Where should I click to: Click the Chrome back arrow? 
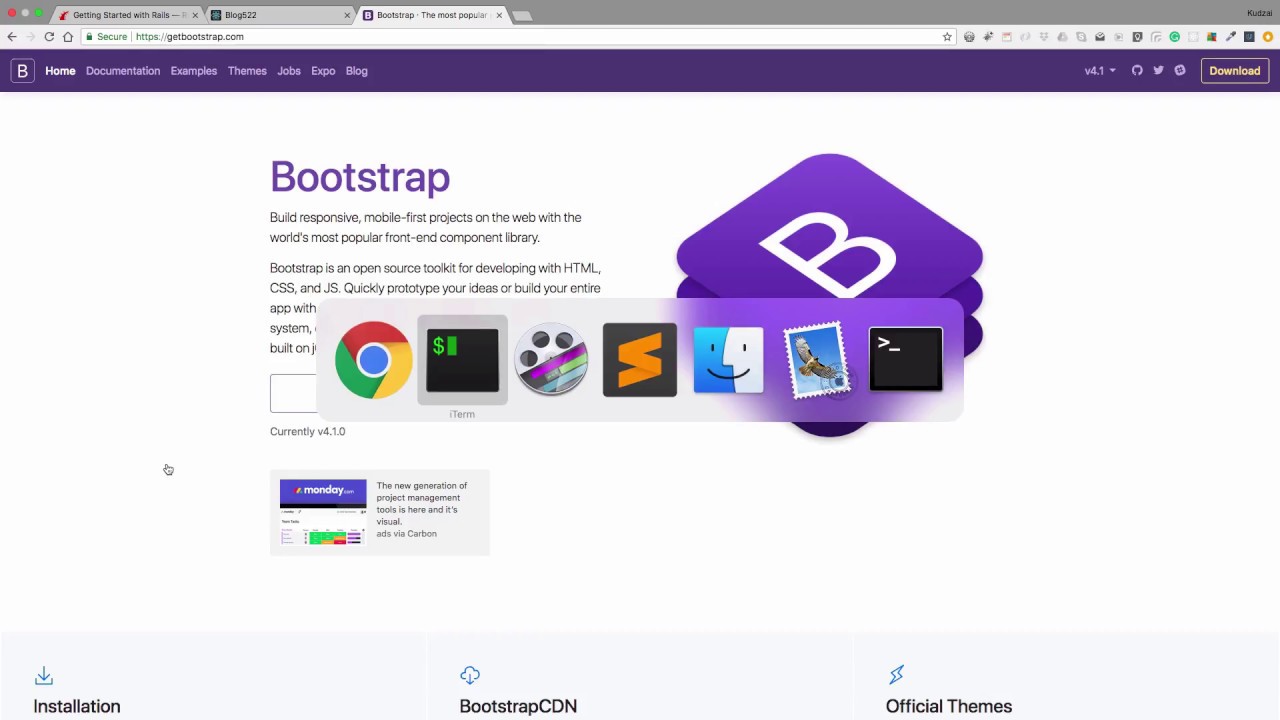[12, 37]
